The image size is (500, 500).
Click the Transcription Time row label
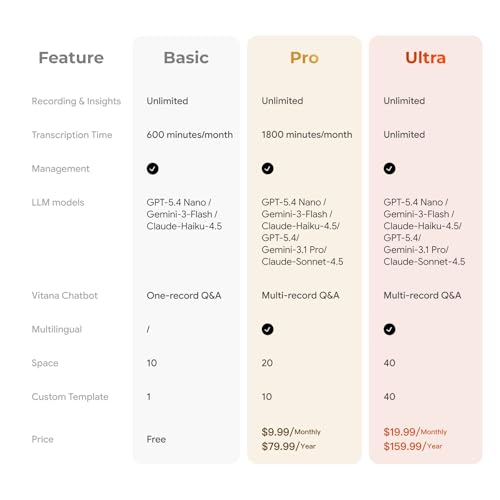tap(72, 135)
